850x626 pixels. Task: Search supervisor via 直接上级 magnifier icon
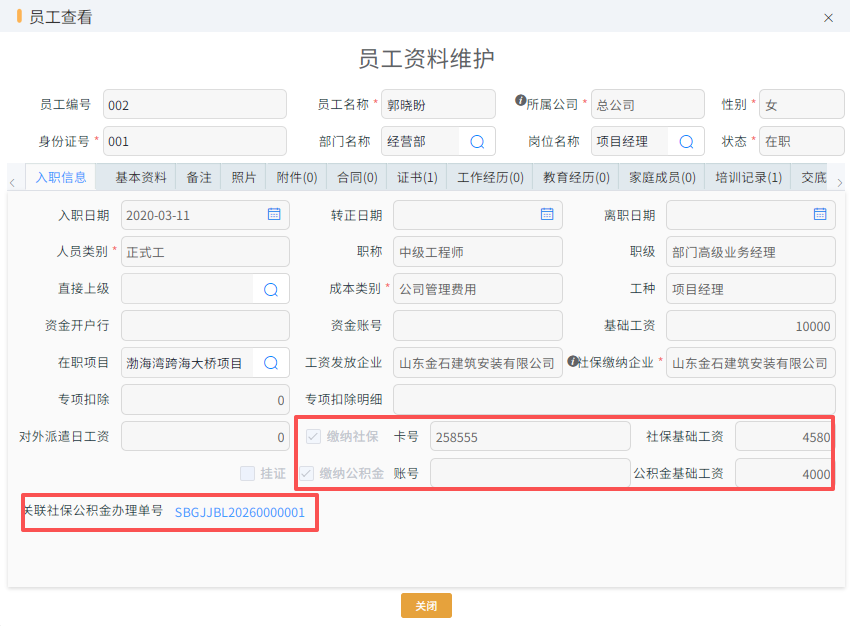pyautogui.click(x=271, y=289)
